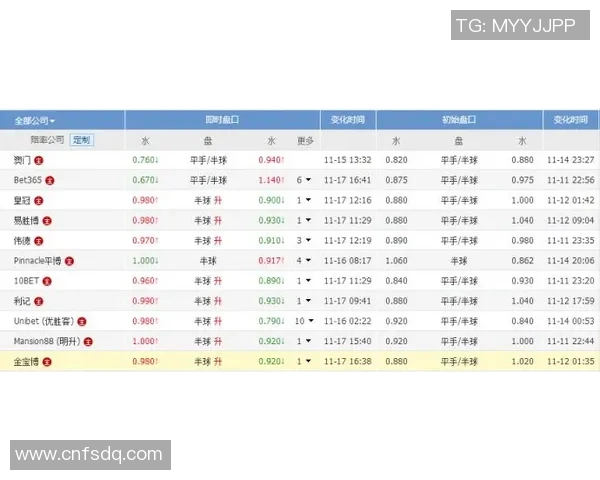Screen dimensions: 600x480
Task: Click the 即时盘口 column header
Action: tap(221, 119)
